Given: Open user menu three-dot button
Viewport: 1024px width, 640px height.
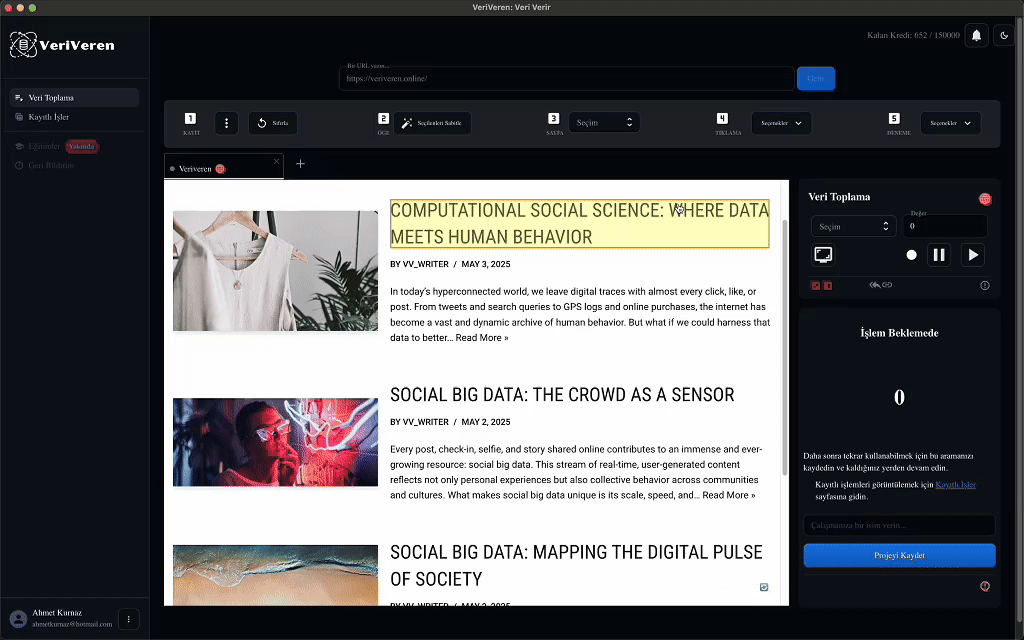Looking at the screenshot, I should pos(129,619).
